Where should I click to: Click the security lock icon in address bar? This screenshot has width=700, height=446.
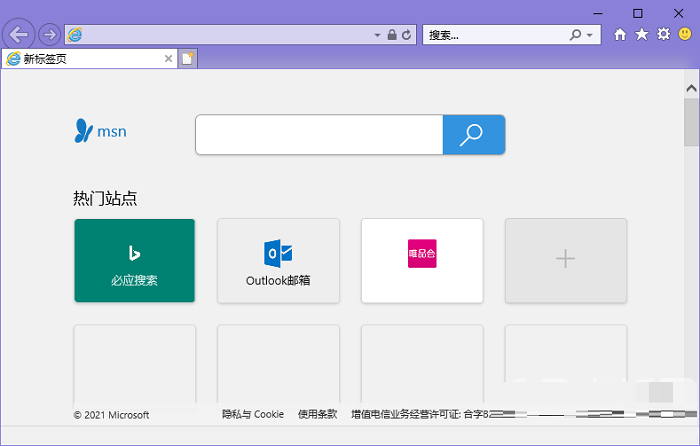click(392, 34)
